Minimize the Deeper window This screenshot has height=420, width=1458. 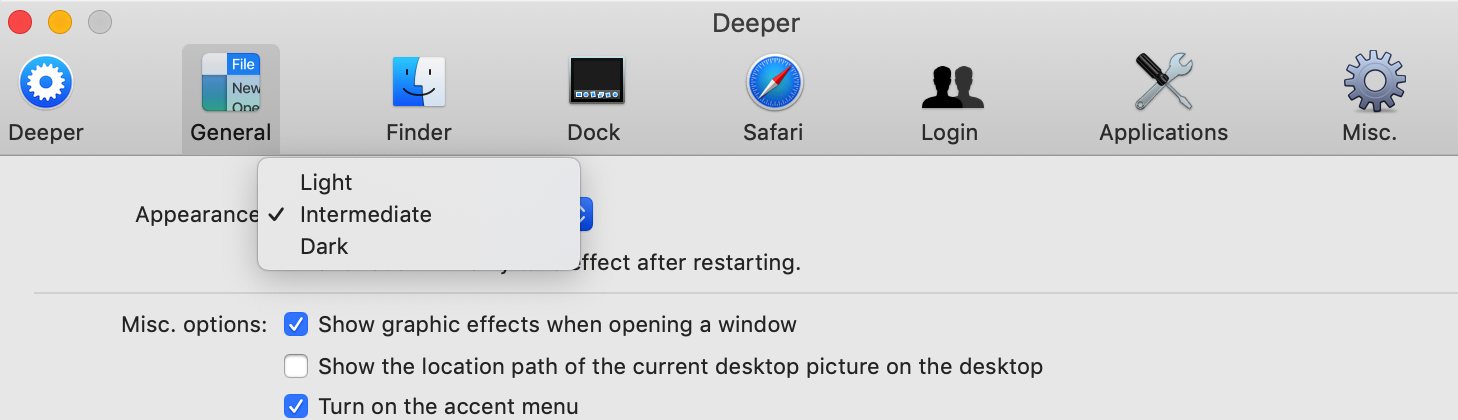coord(60,21)
